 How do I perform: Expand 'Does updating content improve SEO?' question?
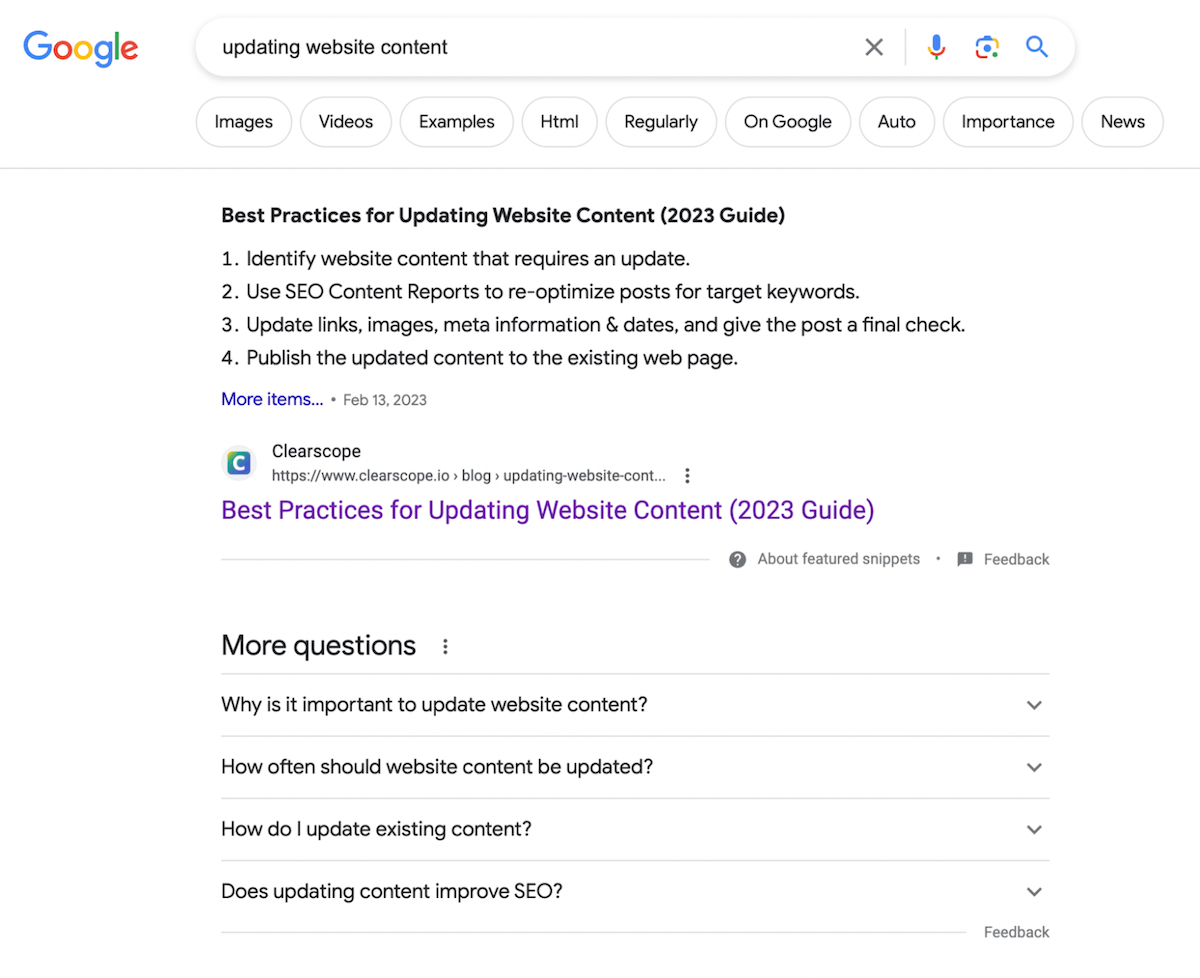click(x=1034, y=891)
